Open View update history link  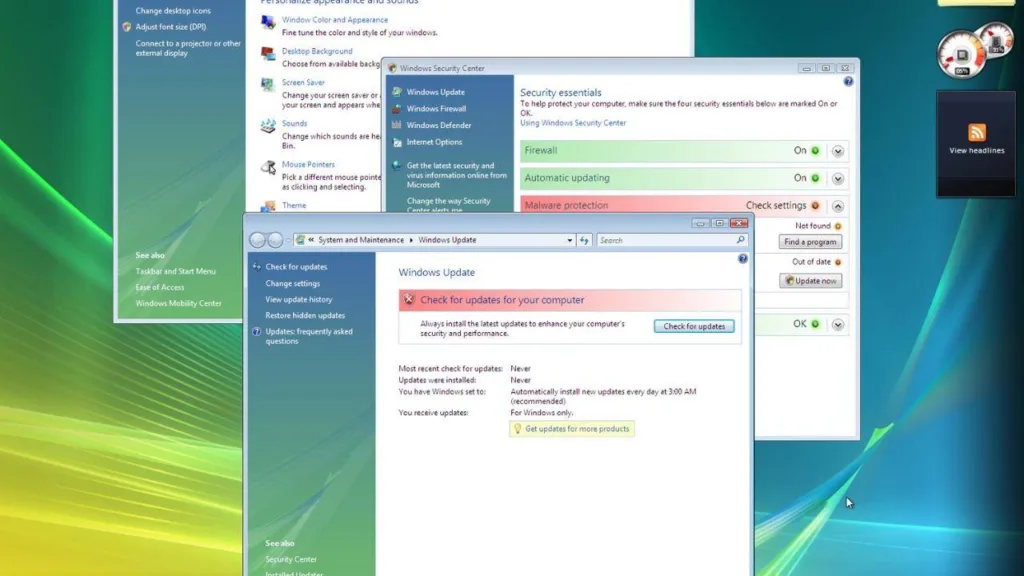click(x=298, y=299)
